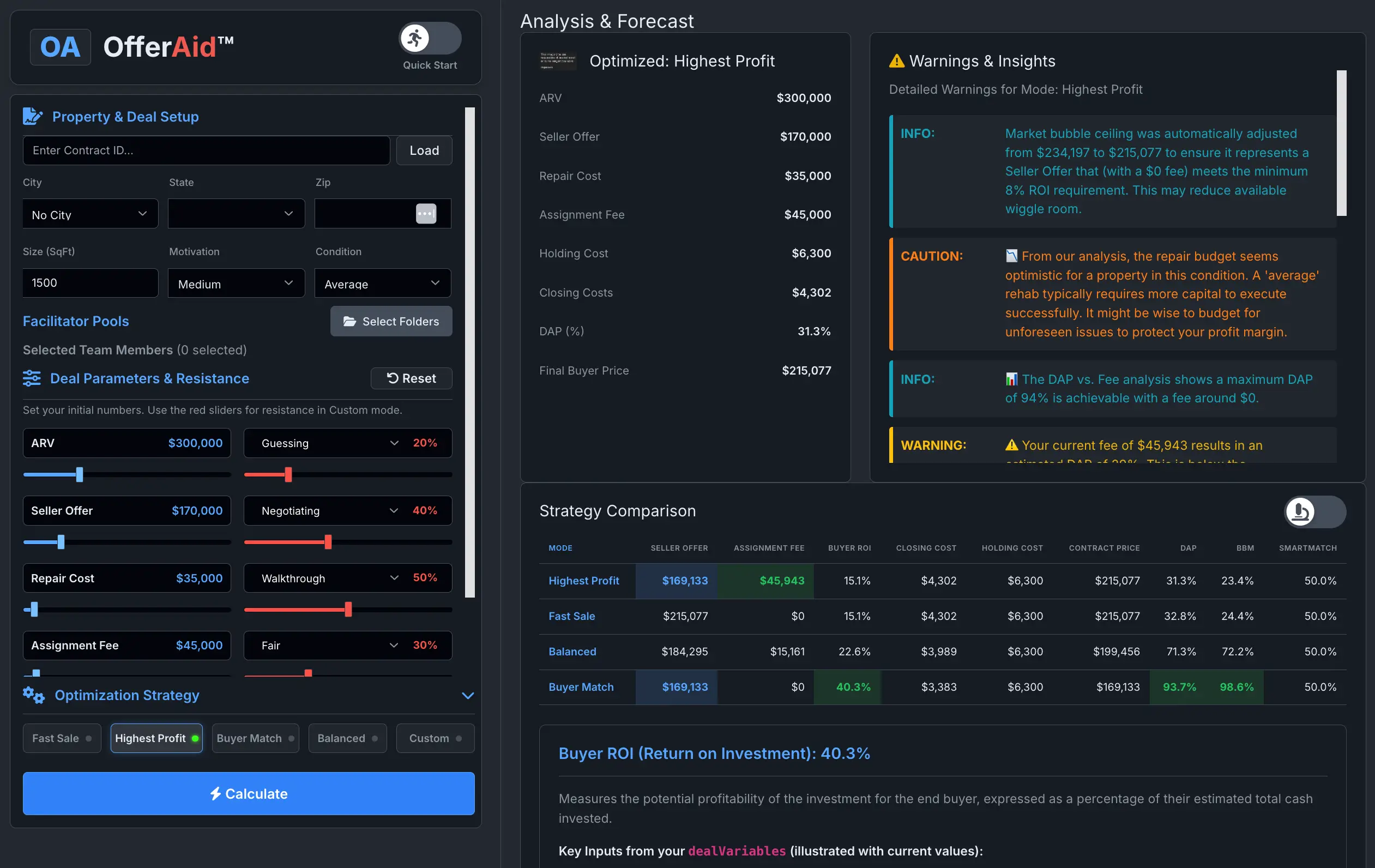Click the Warnings & Insights triangle icon
Viewport: 1375px width, 868px height.
(x=896, y=61)
